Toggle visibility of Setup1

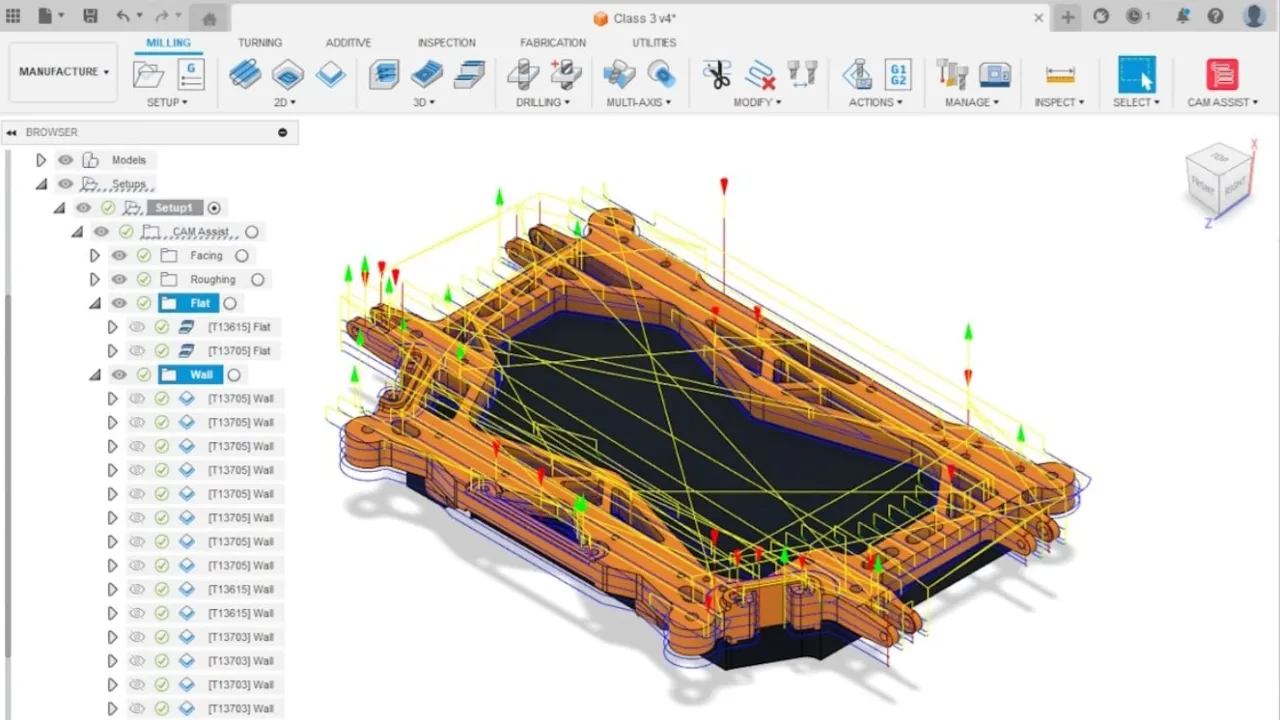(x=84, y=207)
